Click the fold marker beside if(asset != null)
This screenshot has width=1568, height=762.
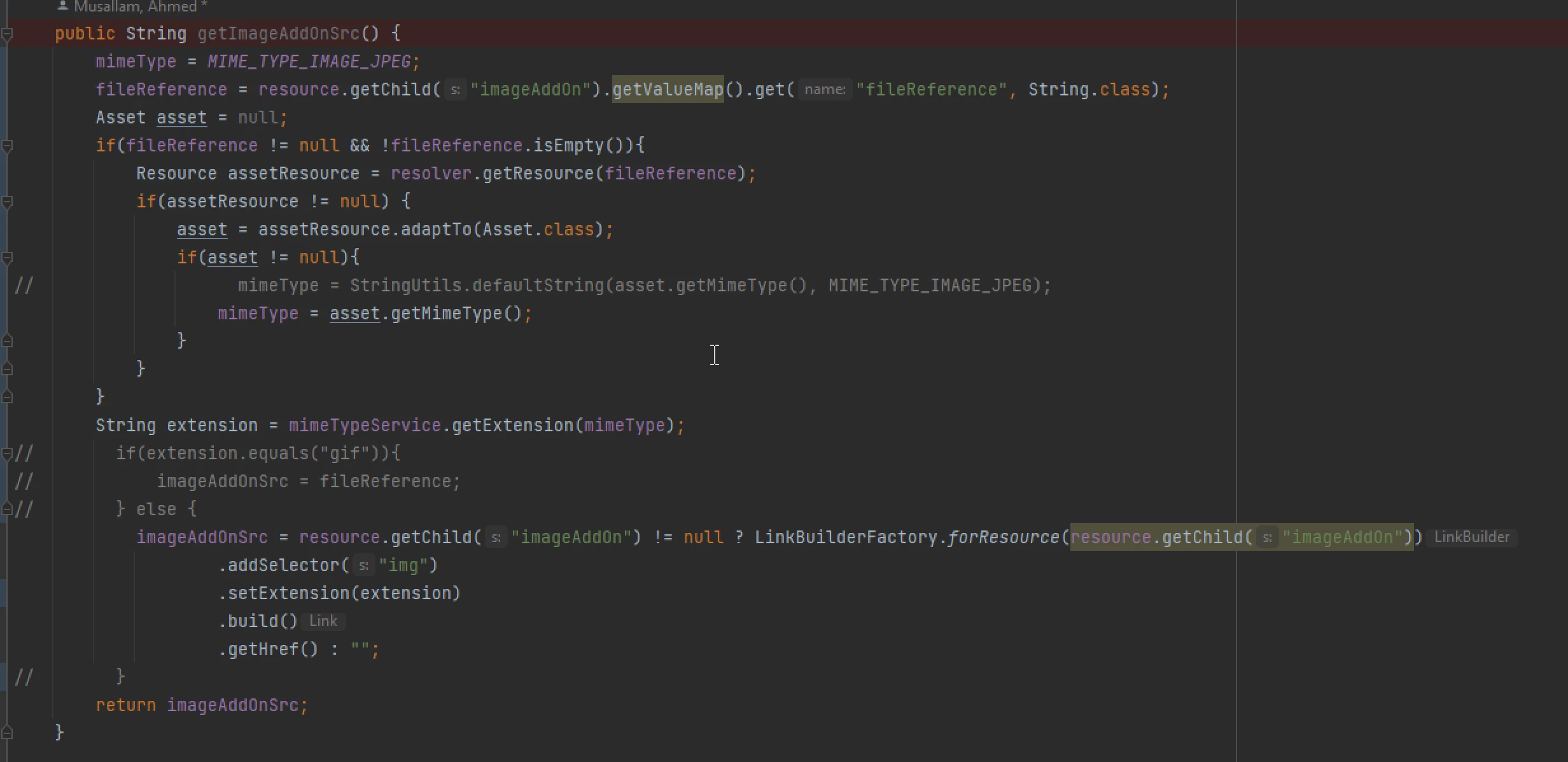point(7,258)
